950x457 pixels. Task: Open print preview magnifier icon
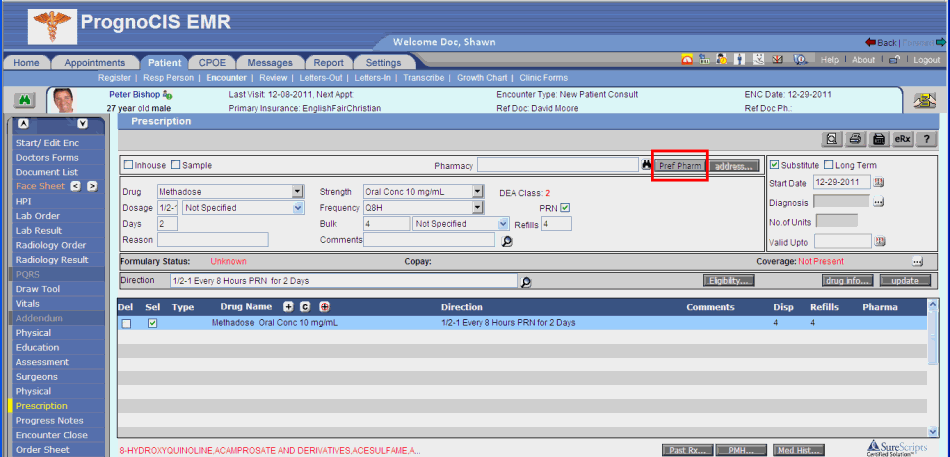coord(832,139)
